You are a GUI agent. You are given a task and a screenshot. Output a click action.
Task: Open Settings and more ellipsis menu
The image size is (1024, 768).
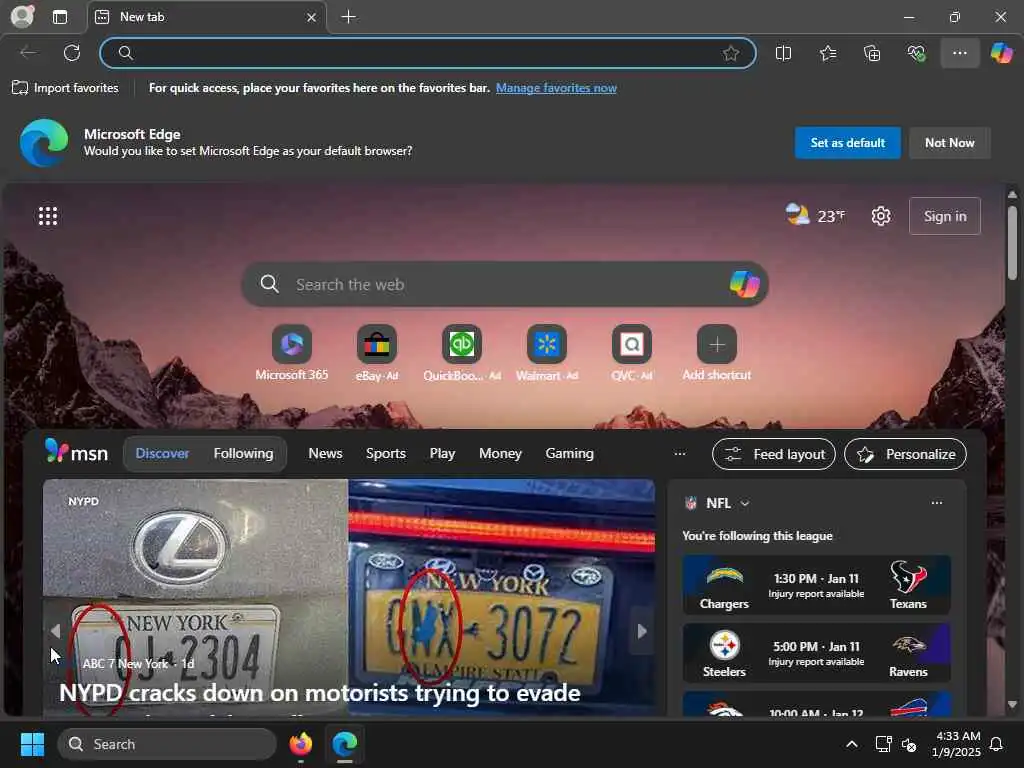(959, 54)
